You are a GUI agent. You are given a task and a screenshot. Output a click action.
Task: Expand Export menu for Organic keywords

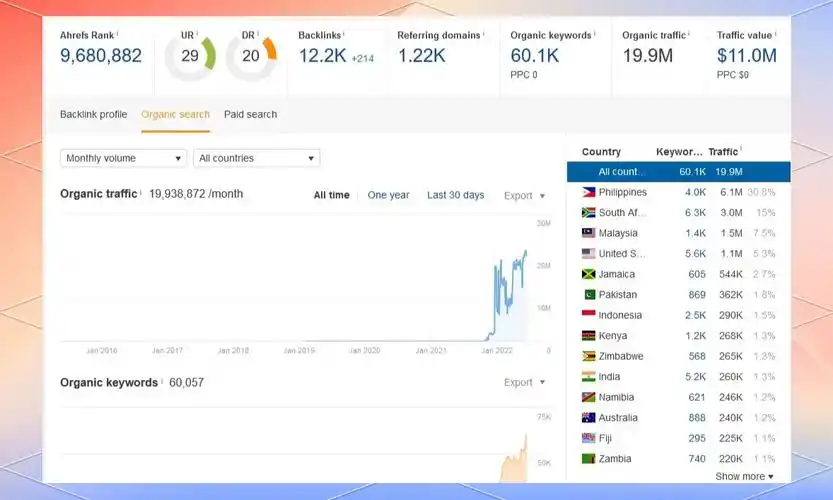[524, 383]
